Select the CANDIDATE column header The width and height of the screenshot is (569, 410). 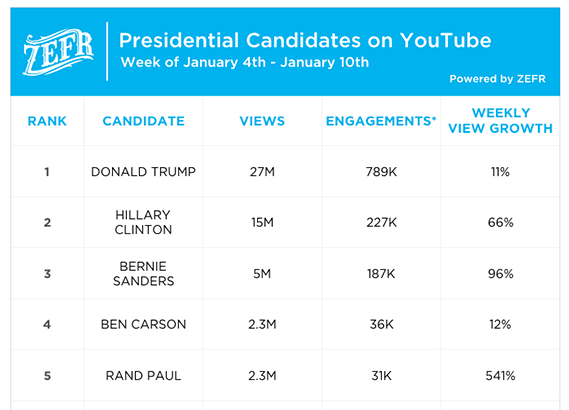coord(144,121)
